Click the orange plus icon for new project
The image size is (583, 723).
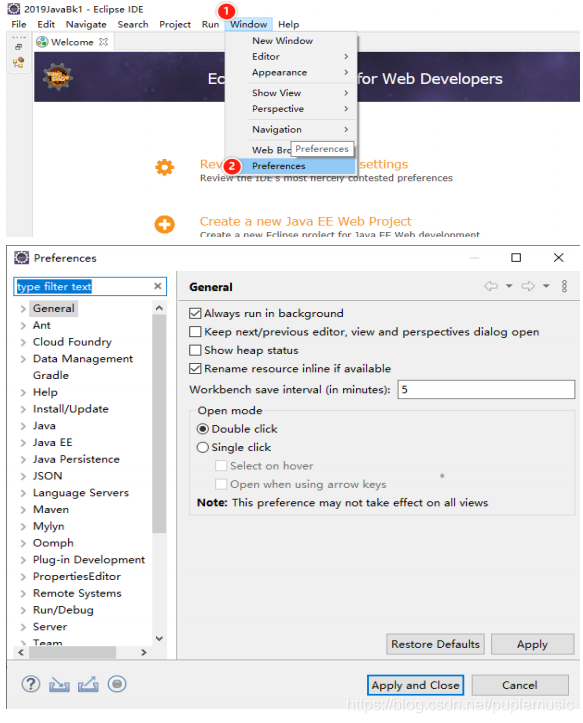coord(165,225)
